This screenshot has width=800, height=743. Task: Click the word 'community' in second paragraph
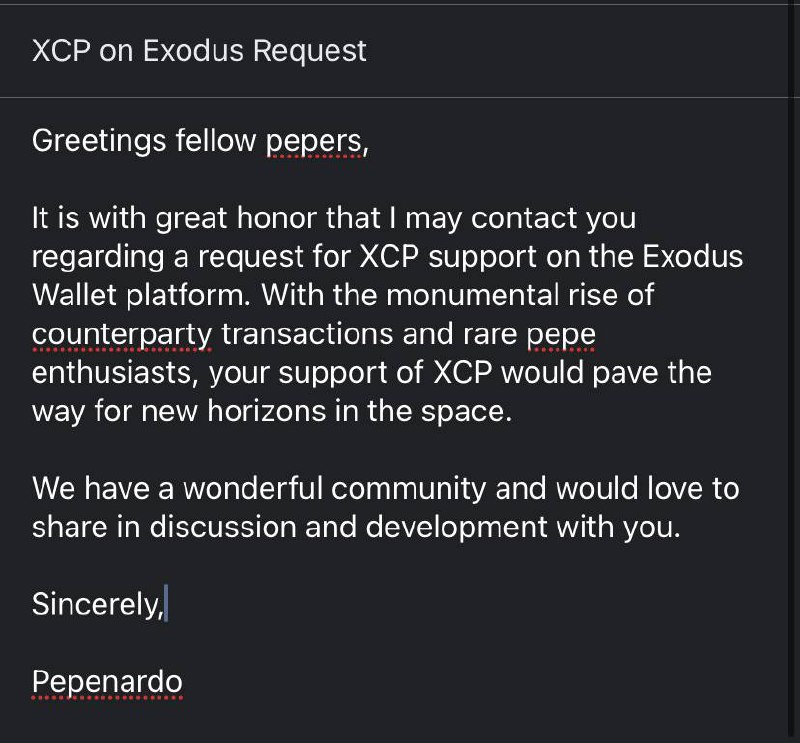(x=409, y=489)
